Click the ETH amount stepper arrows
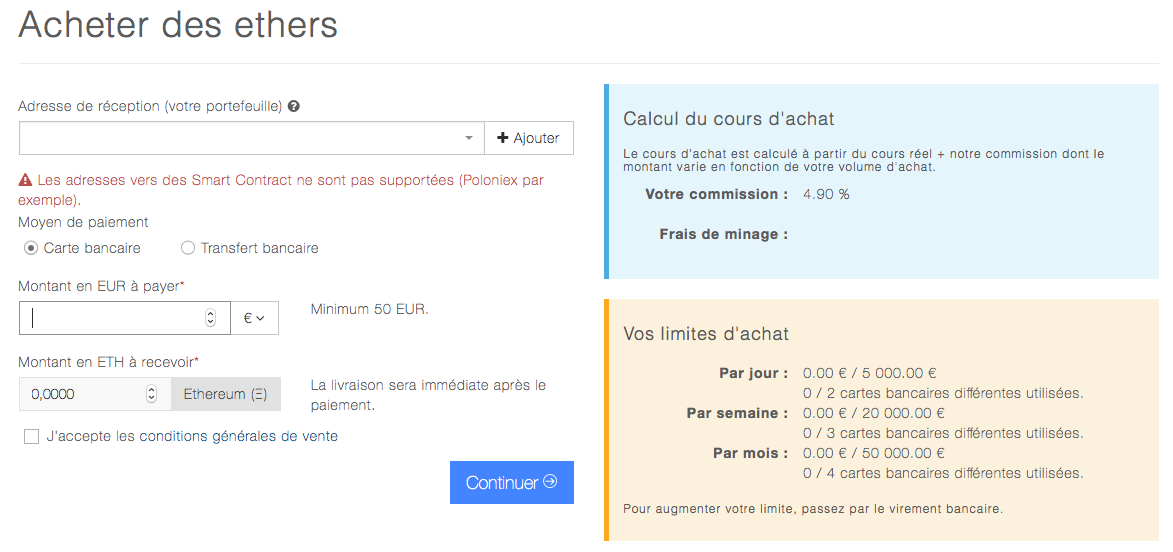1173x552 pixels. (x=152, y=394)
